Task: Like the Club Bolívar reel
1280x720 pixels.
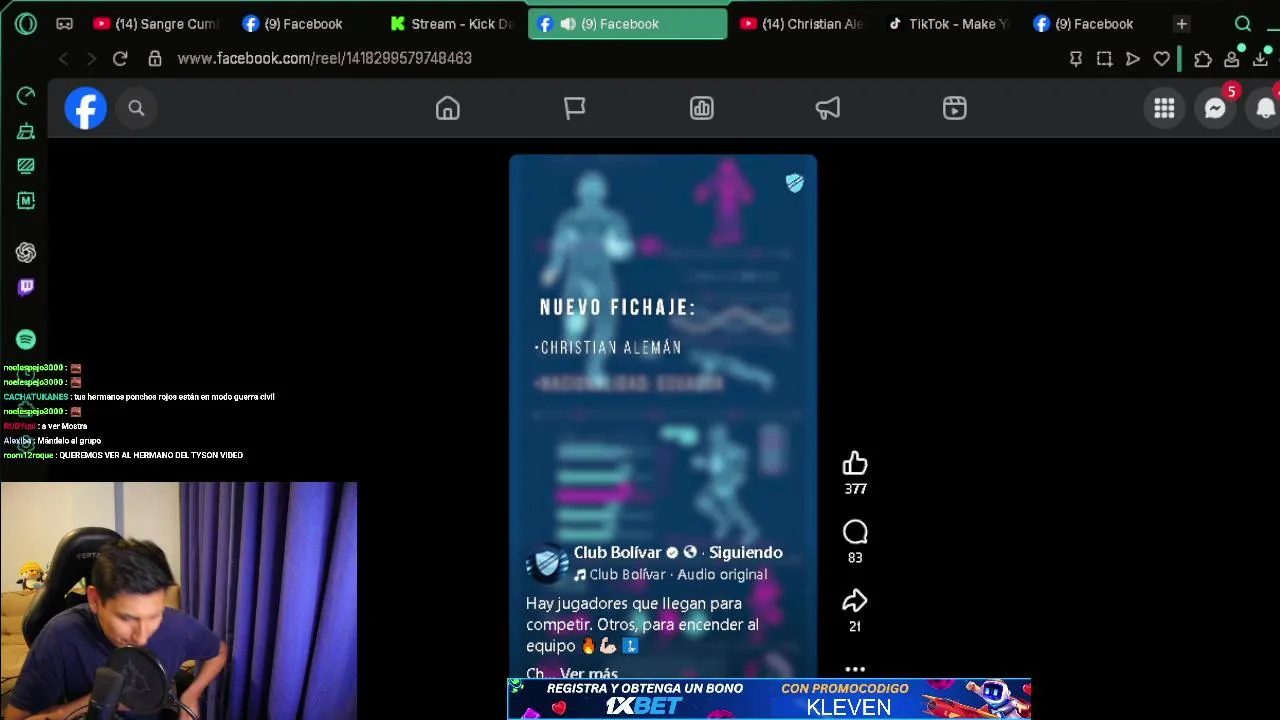Action: (x=855, y=463)
